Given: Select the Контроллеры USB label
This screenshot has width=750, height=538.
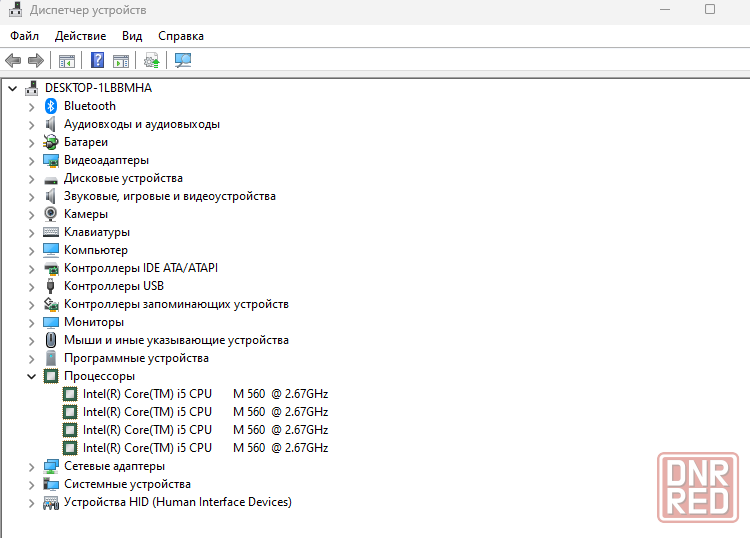Looking at the screenshot, I should 114,286.
